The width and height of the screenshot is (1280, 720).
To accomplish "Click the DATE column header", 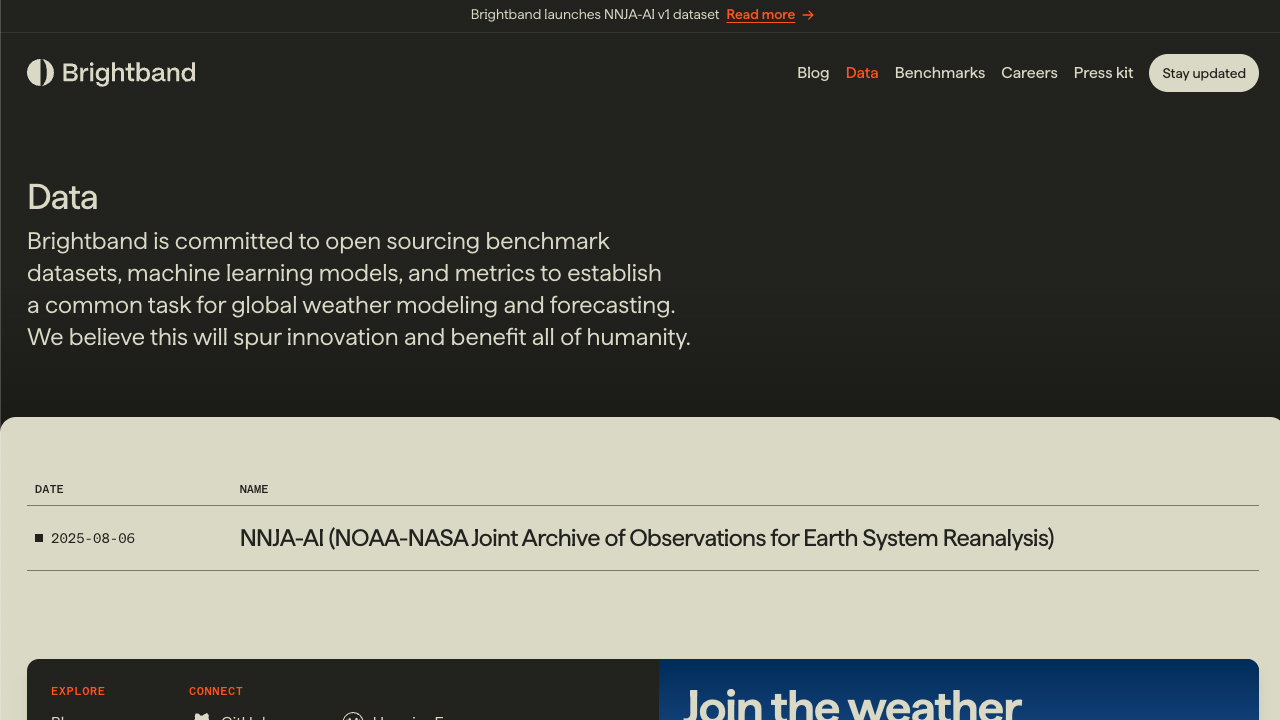I will point(49,489).
